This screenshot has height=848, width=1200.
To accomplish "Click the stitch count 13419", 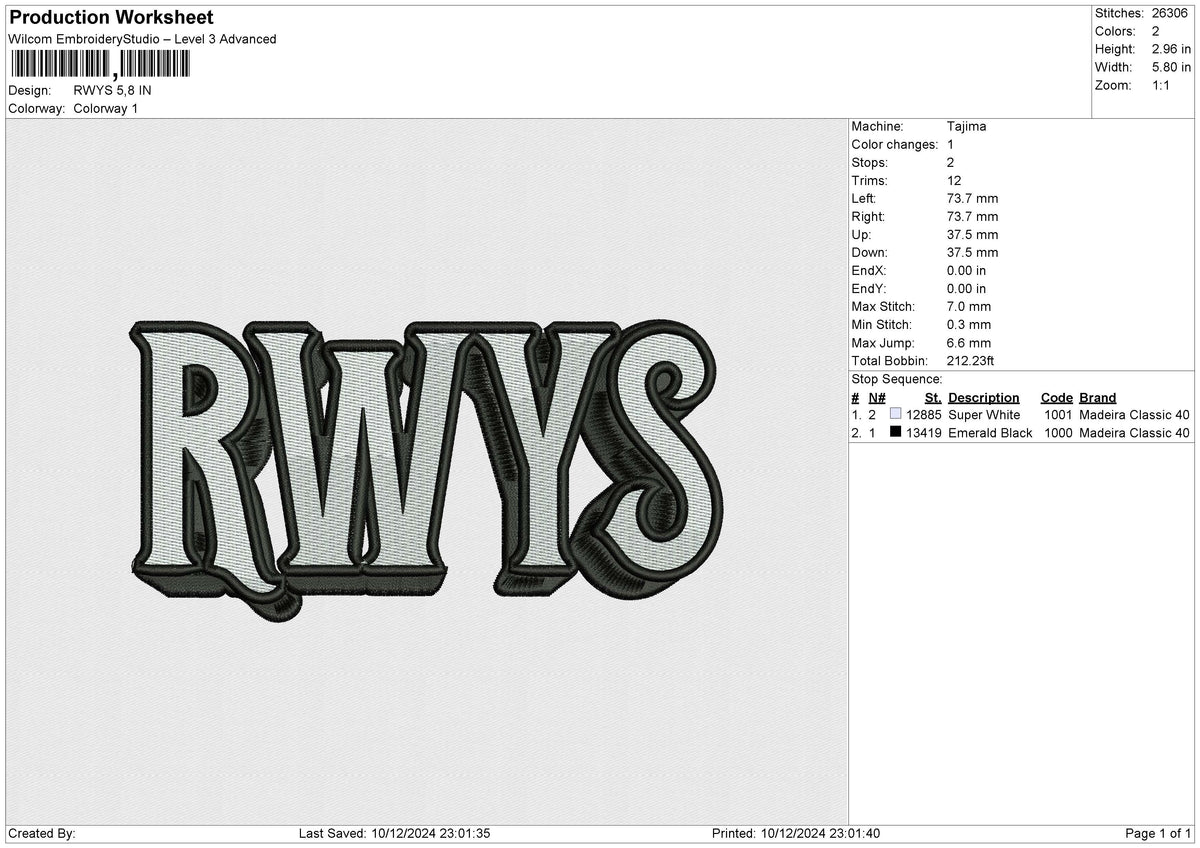I will pyautogui.click(x=923, y=432).
